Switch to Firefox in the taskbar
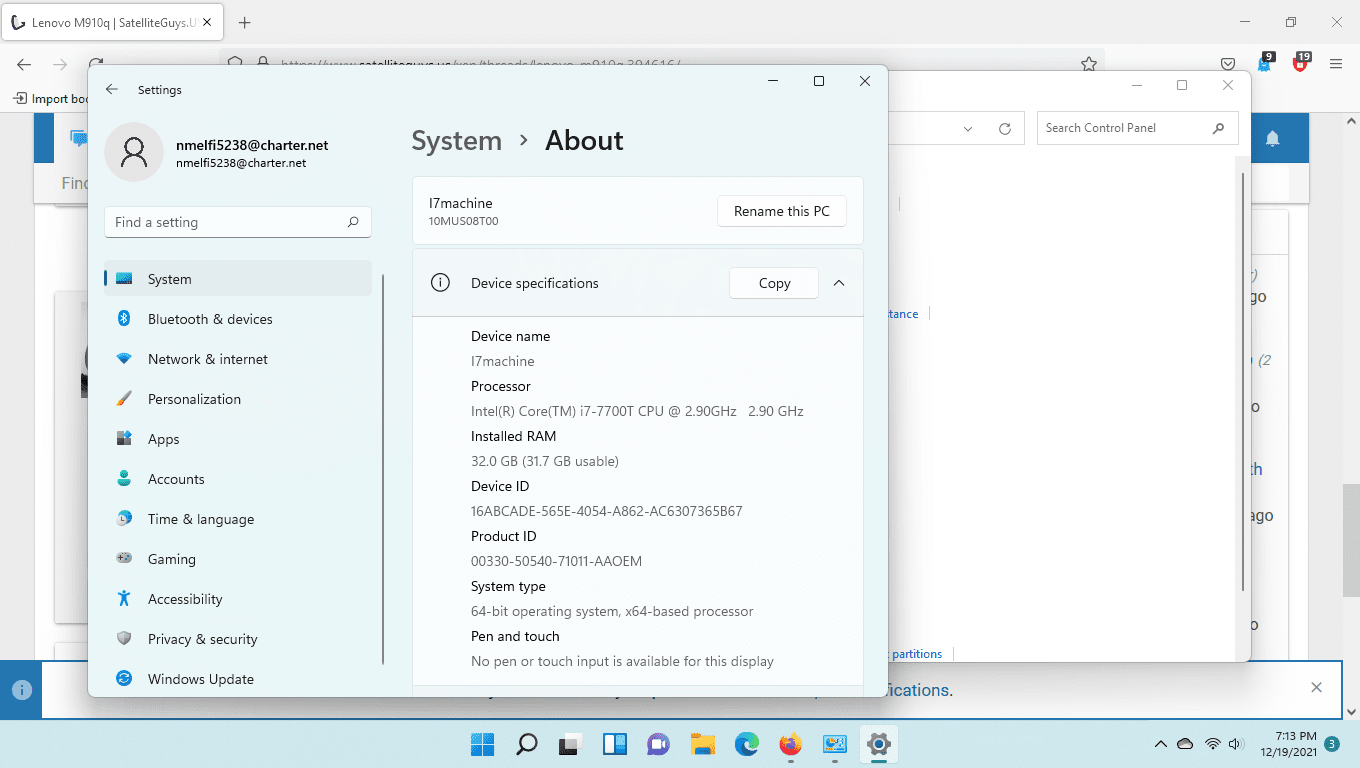 pos(790,744)
